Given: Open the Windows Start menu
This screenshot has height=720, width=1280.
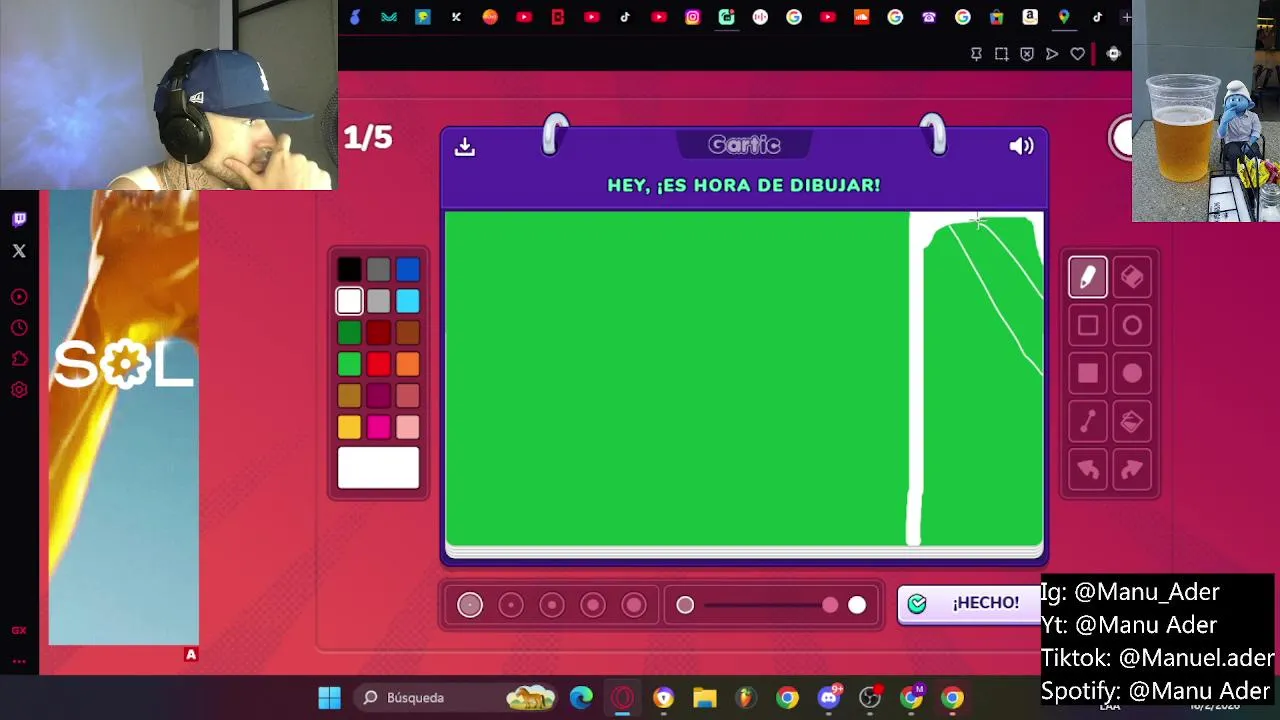Looking at the screenshot, I should [x=329, y=697].
